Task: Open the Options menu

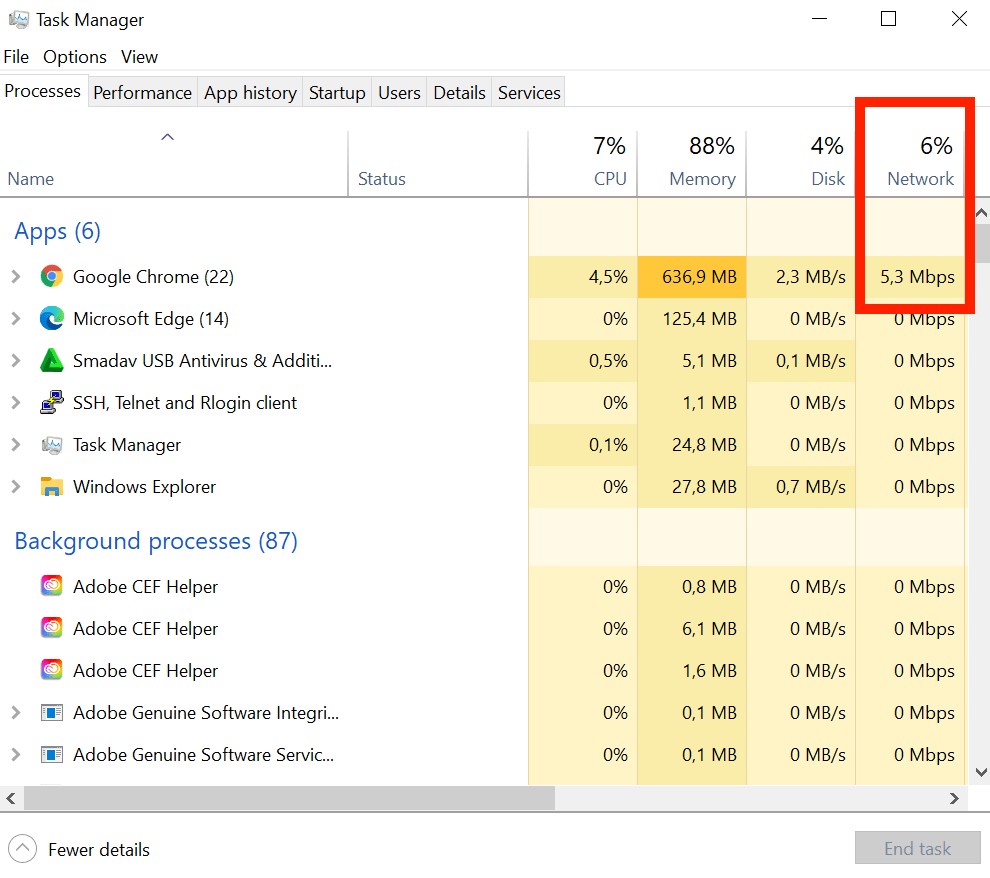Action: click(75, 57)
